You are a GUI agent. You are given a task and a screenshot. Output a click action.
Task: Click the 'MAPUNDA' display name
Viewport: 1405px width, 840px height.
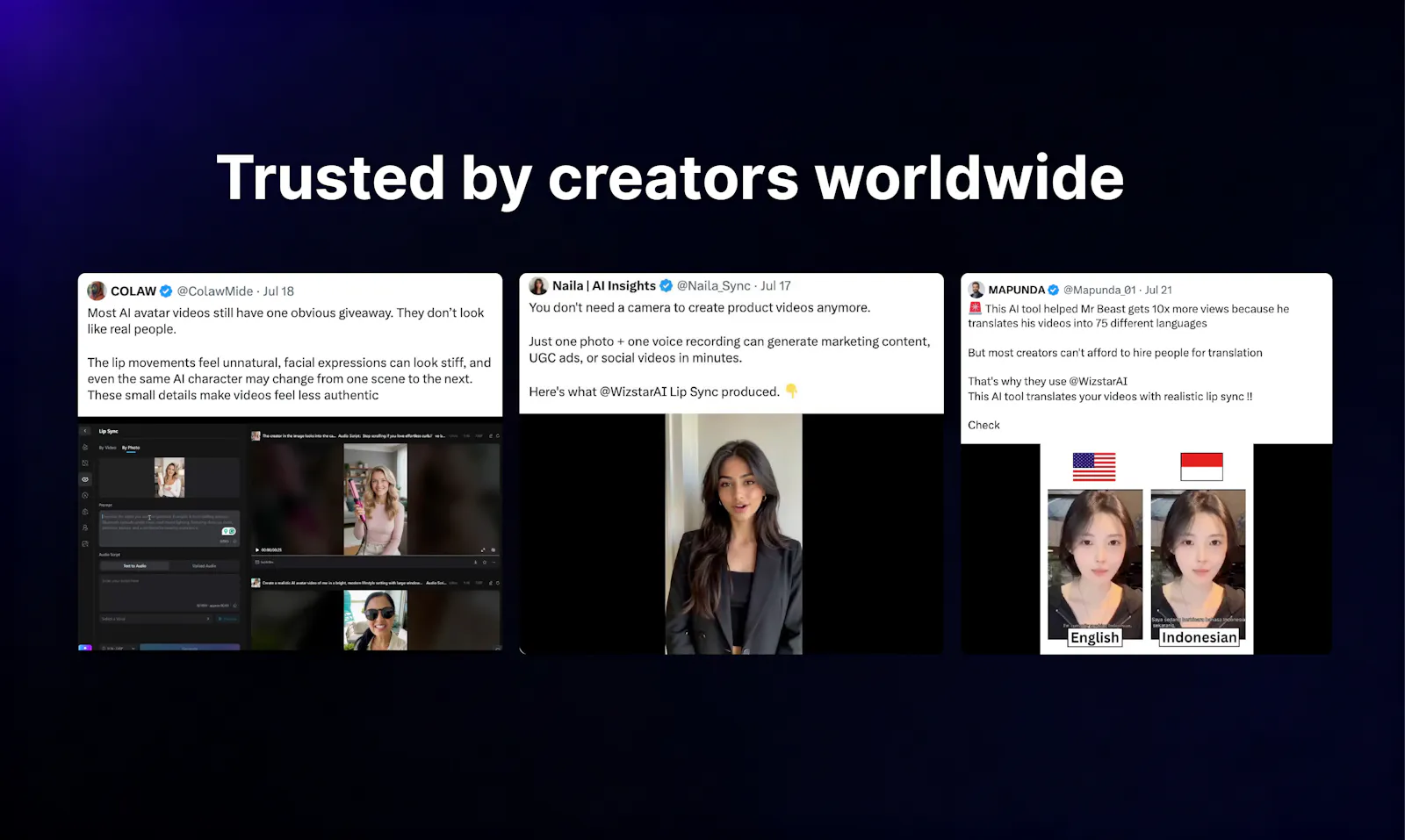tap(1017, 290)
